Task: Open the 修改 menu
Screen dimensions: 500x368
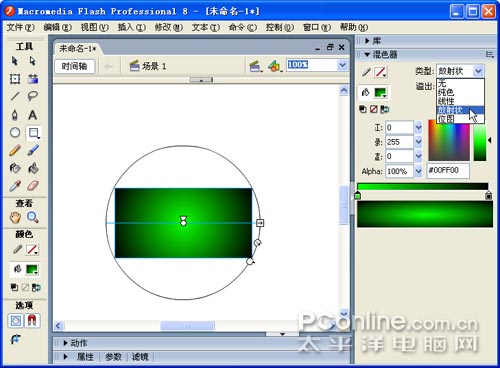Action: (x=168, y=27)
